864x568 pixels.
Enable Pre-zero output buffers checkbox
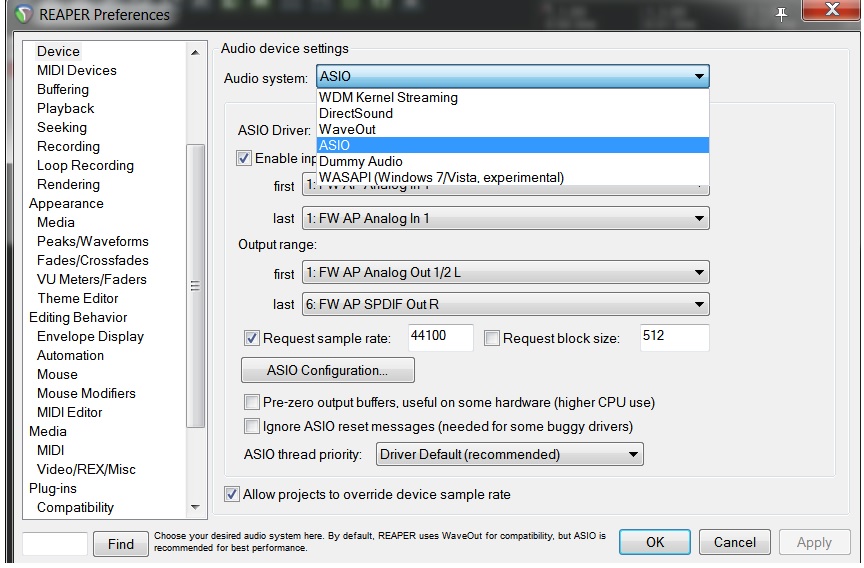click(x=252, y=402)
